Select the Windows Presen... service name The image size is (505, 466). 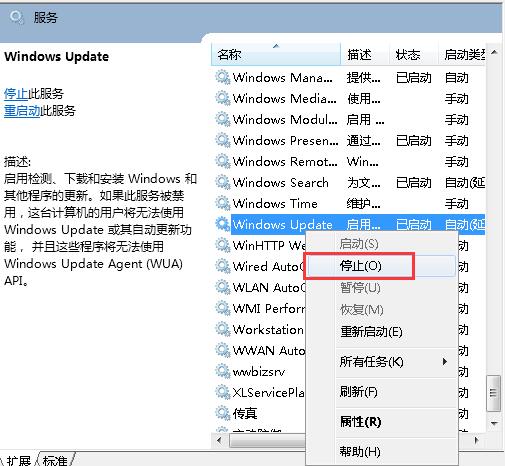285,140
